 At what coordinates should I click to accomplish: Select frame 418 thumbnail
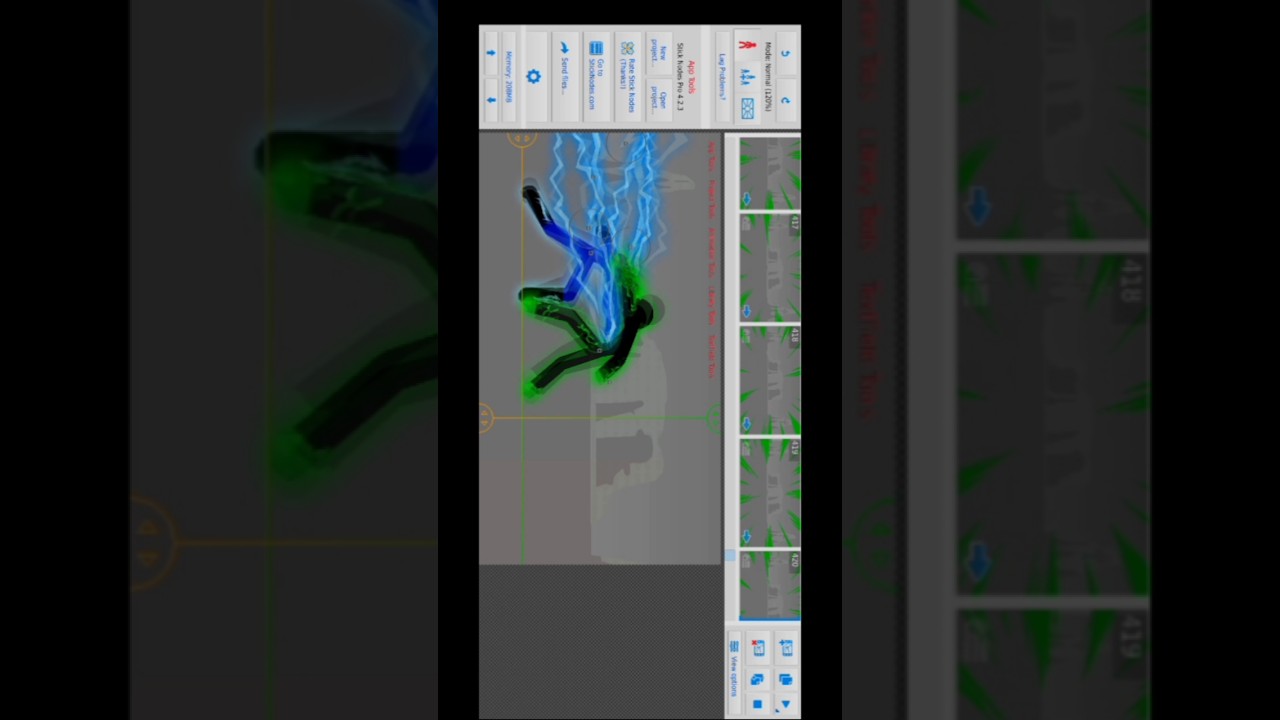click(x=770, y=380)
